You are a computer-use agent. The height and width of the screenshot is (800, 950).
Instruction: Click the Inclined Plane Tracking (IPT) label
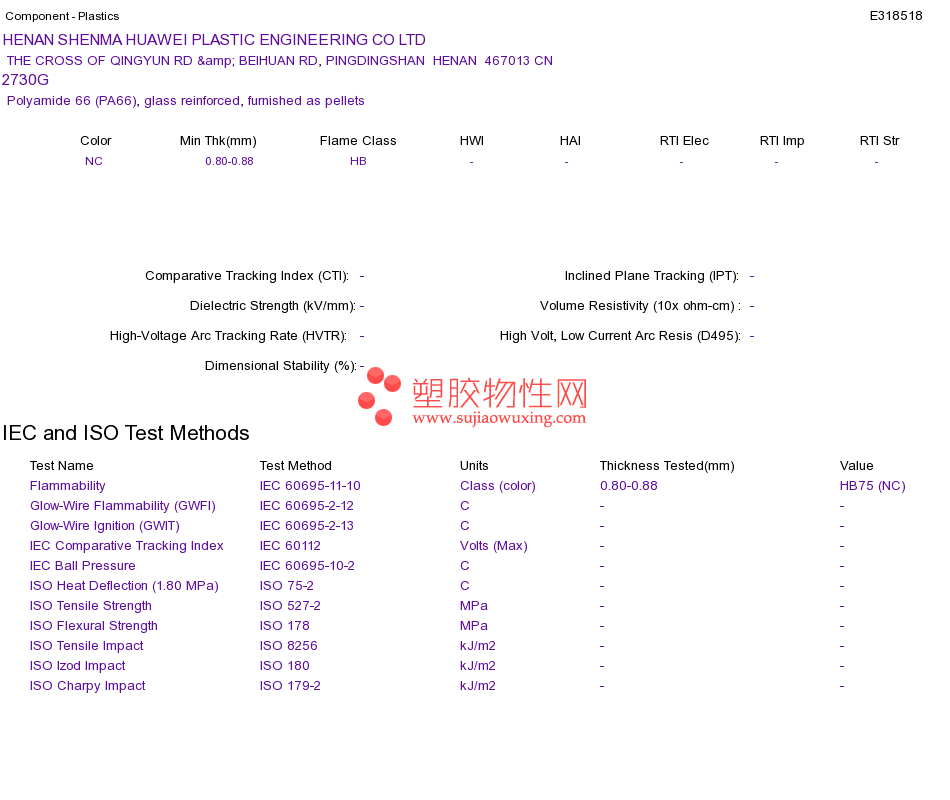coord(652,276)
